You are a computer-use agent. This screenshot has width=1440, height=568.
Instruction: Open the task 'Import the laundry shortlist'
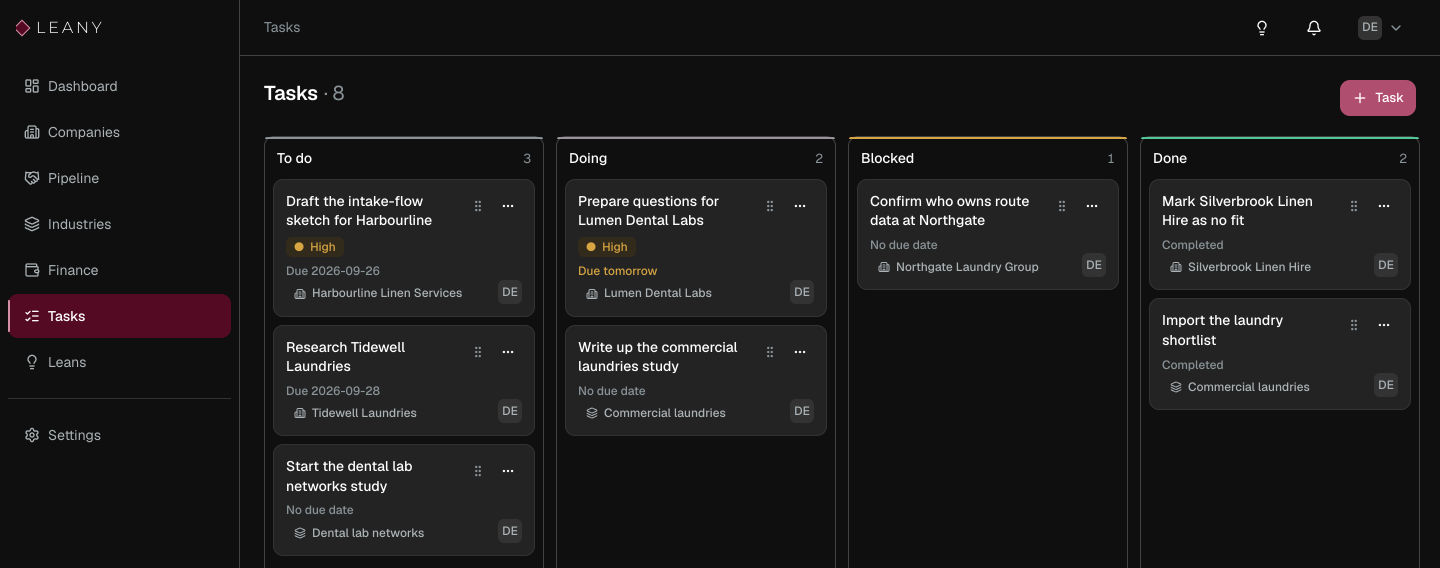(x=1223, y=330)
